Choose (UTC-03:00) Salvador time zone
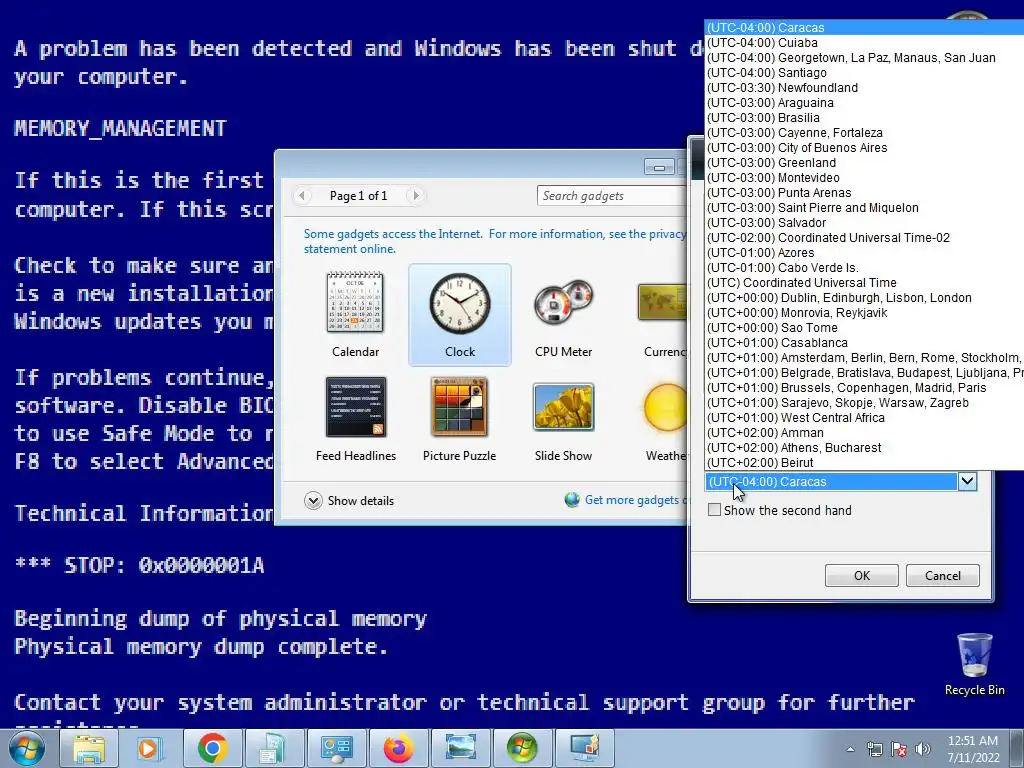 tap(865, 223)
